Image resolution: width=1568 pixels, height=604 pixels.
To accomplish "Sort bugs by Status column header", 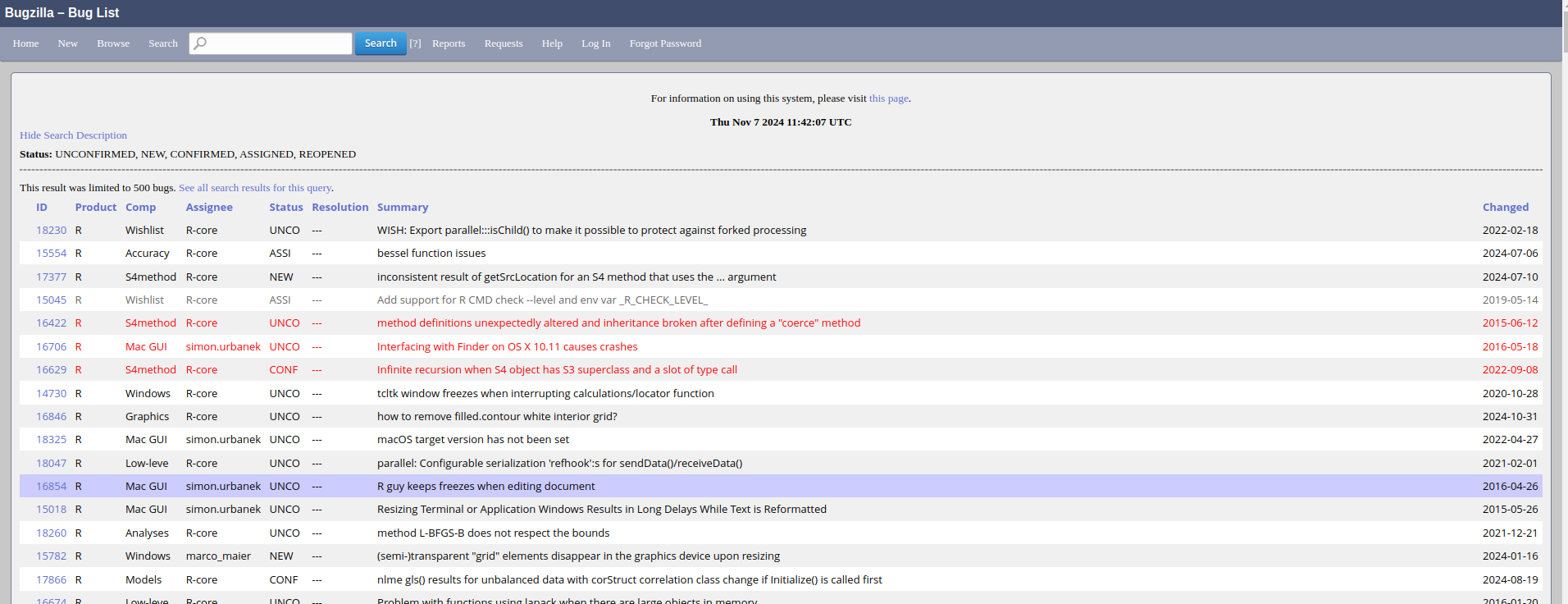I will click(285, 208).
